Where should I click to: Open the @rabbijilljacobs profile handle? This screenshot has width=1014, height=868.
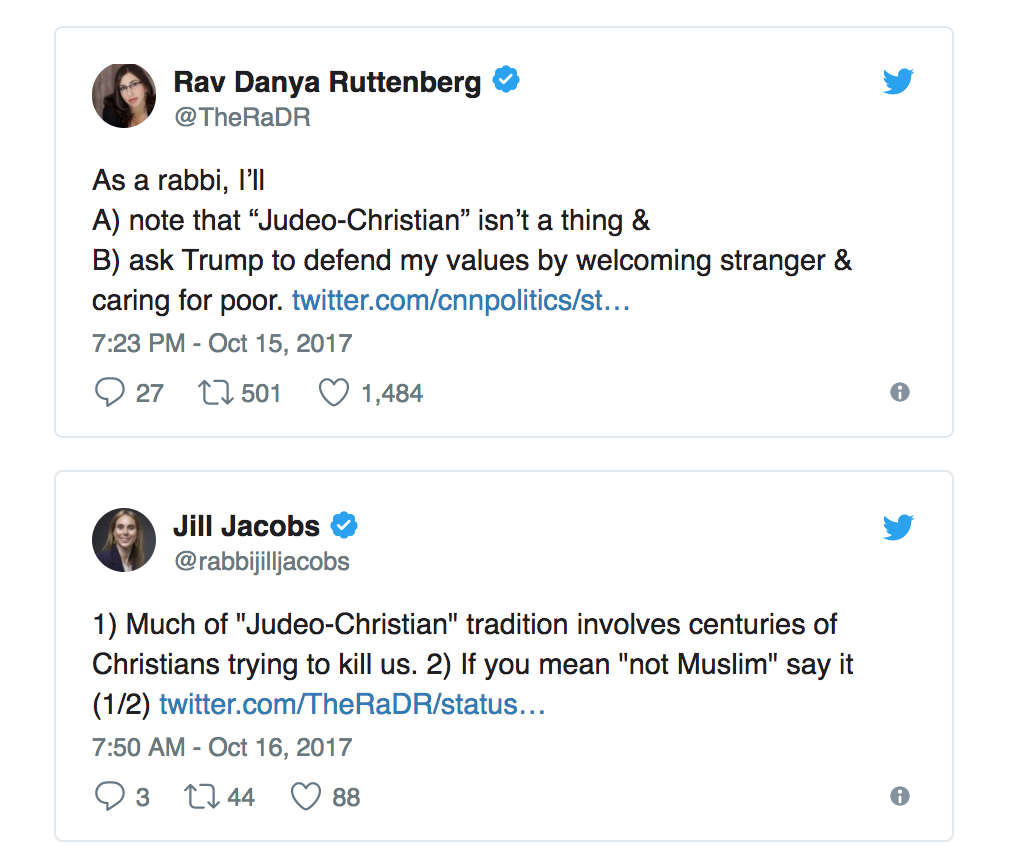262,561
